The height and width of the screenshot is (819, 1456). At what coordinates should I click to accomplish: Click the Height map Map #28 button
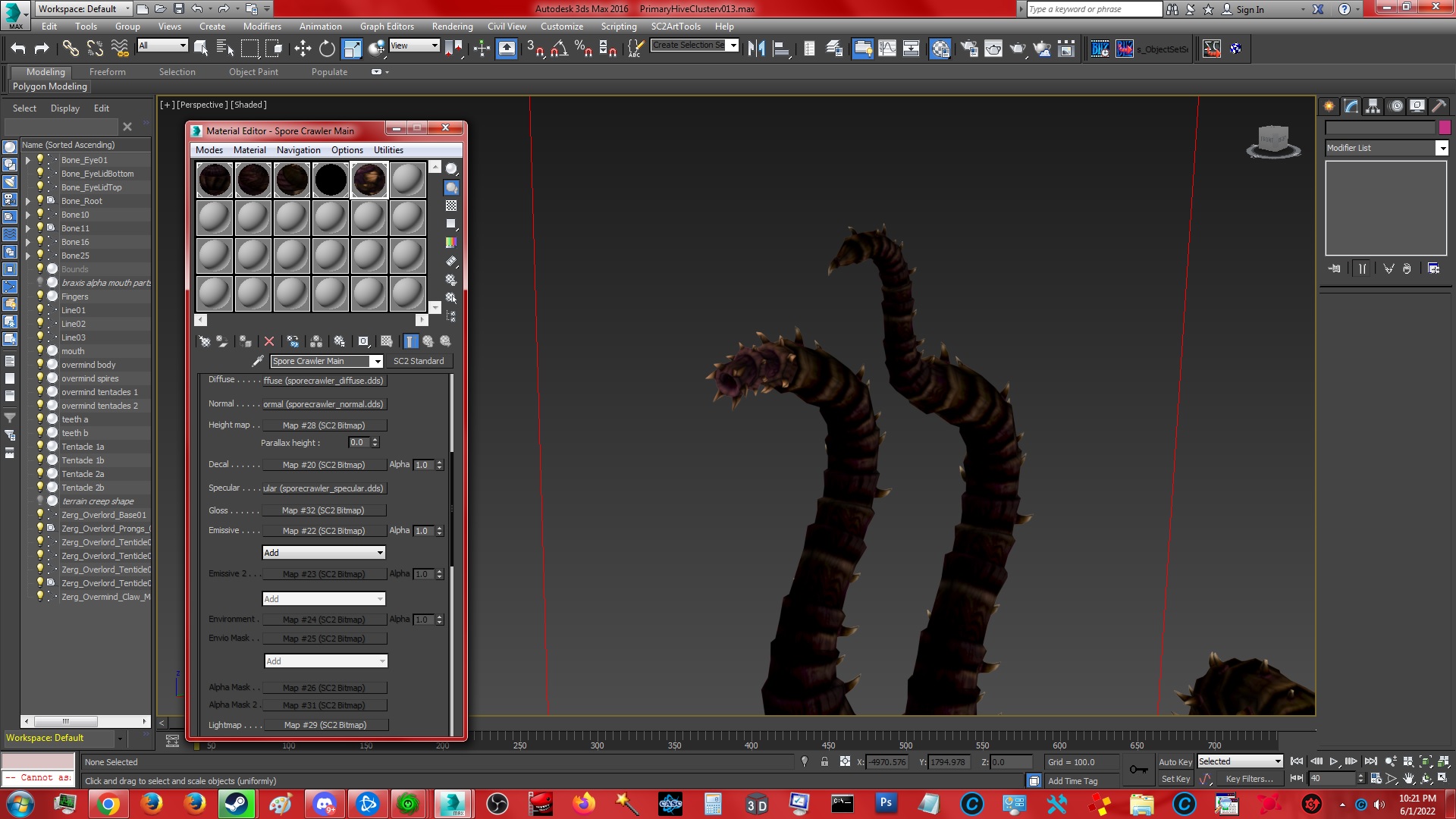point(324,425)
